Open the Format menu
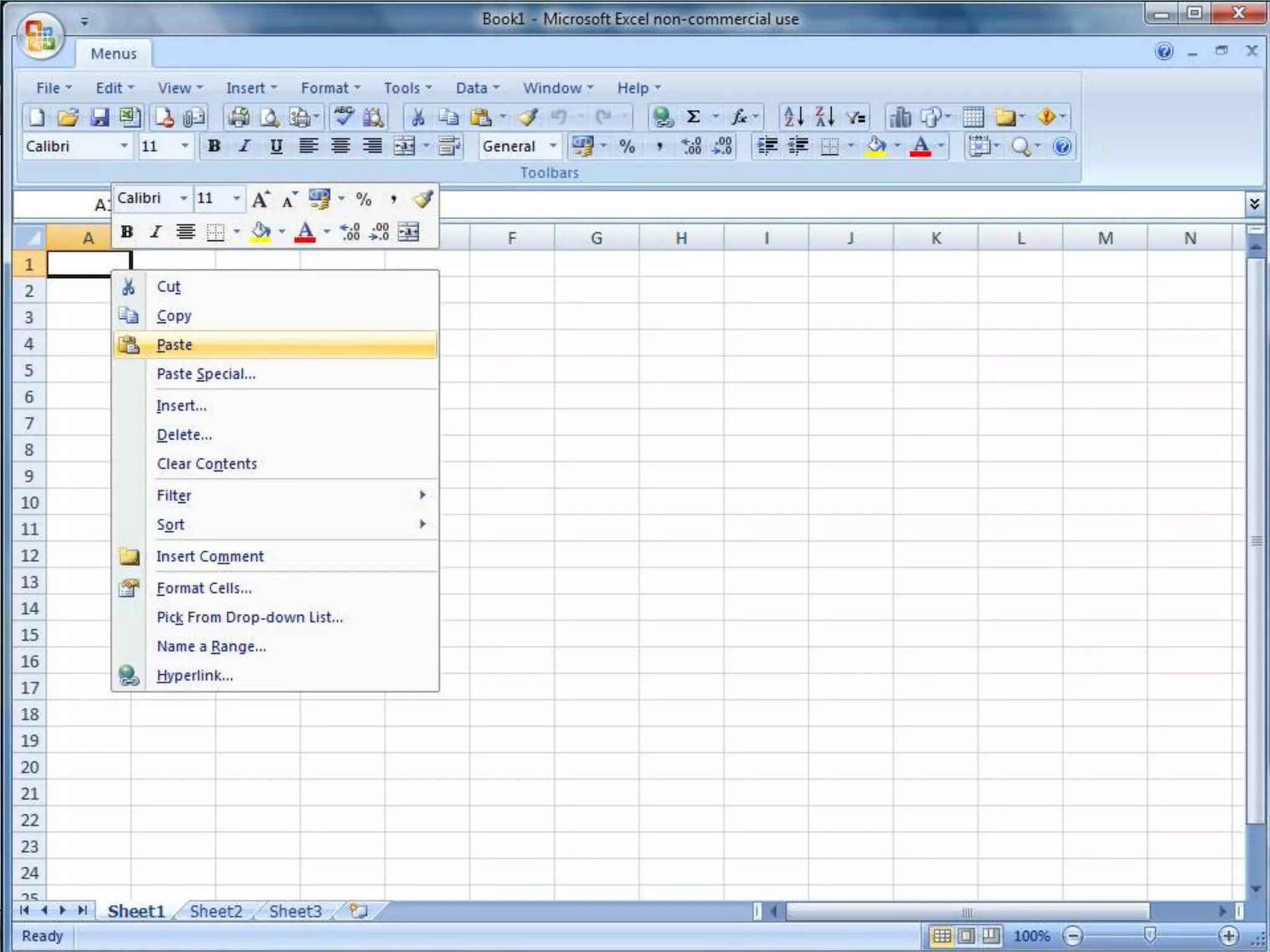The width and height of the screenshot is (1270, 952). (x=329, y=88)
